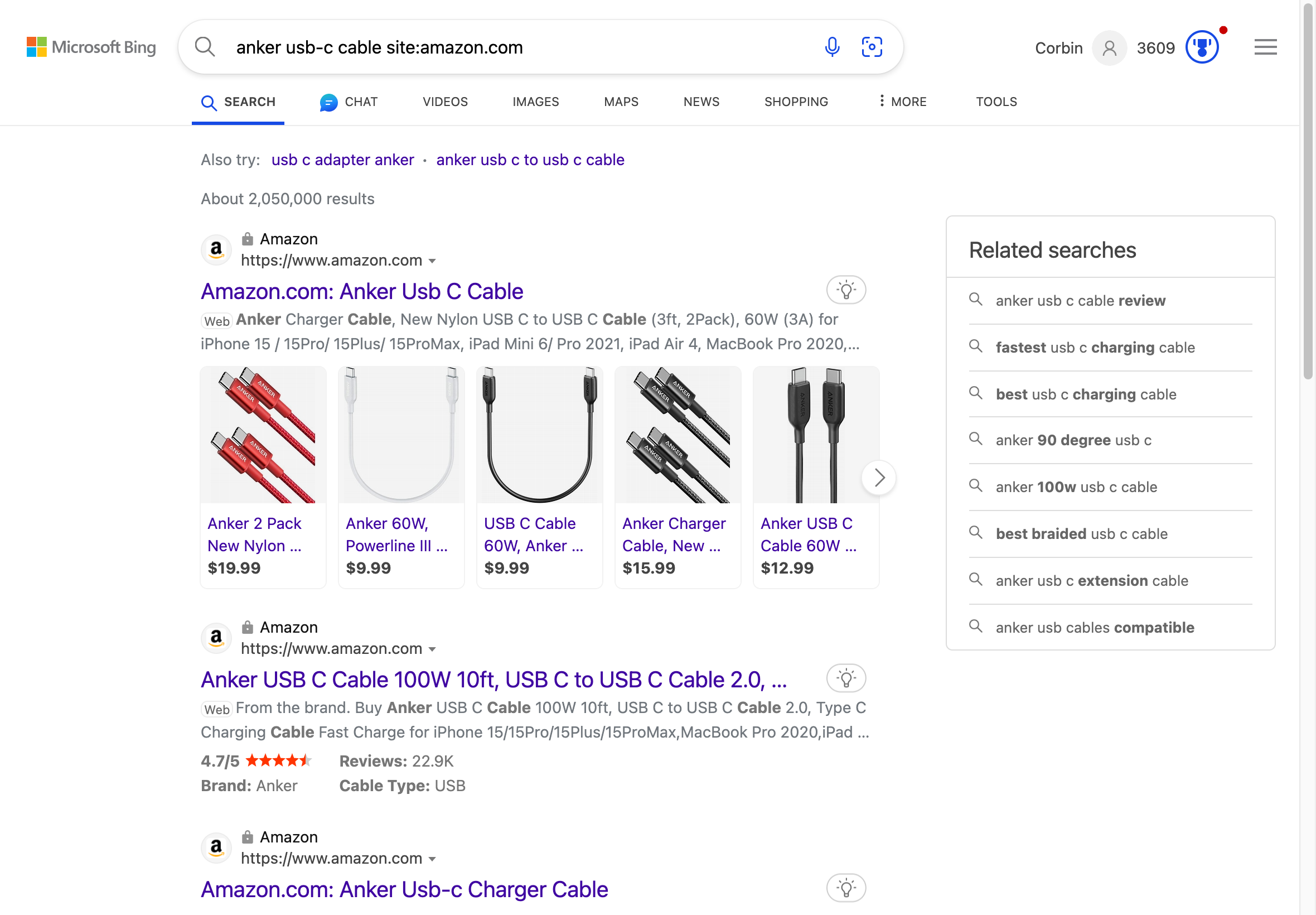This screenshot has height=915, width=1316.
Task: Switch to the Images tab
Action: pyautogui.click(x=535, y=102)
